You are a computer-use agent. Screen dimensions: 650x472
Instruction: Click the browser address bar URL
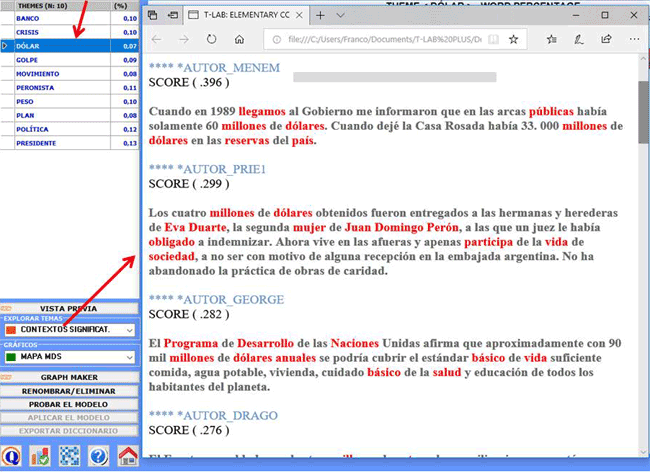click(x=385, y=39)
